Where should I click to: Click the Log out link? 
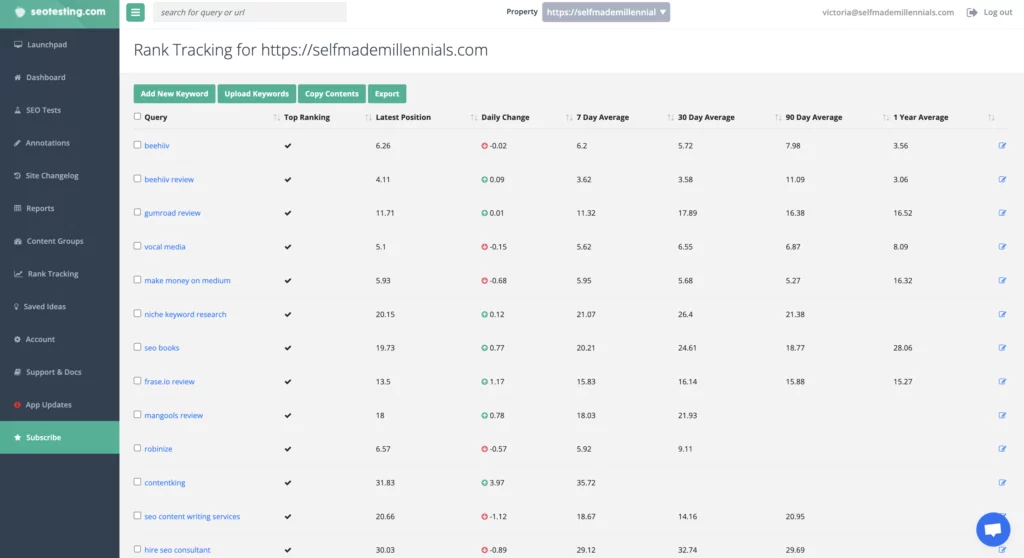(997, 12)
